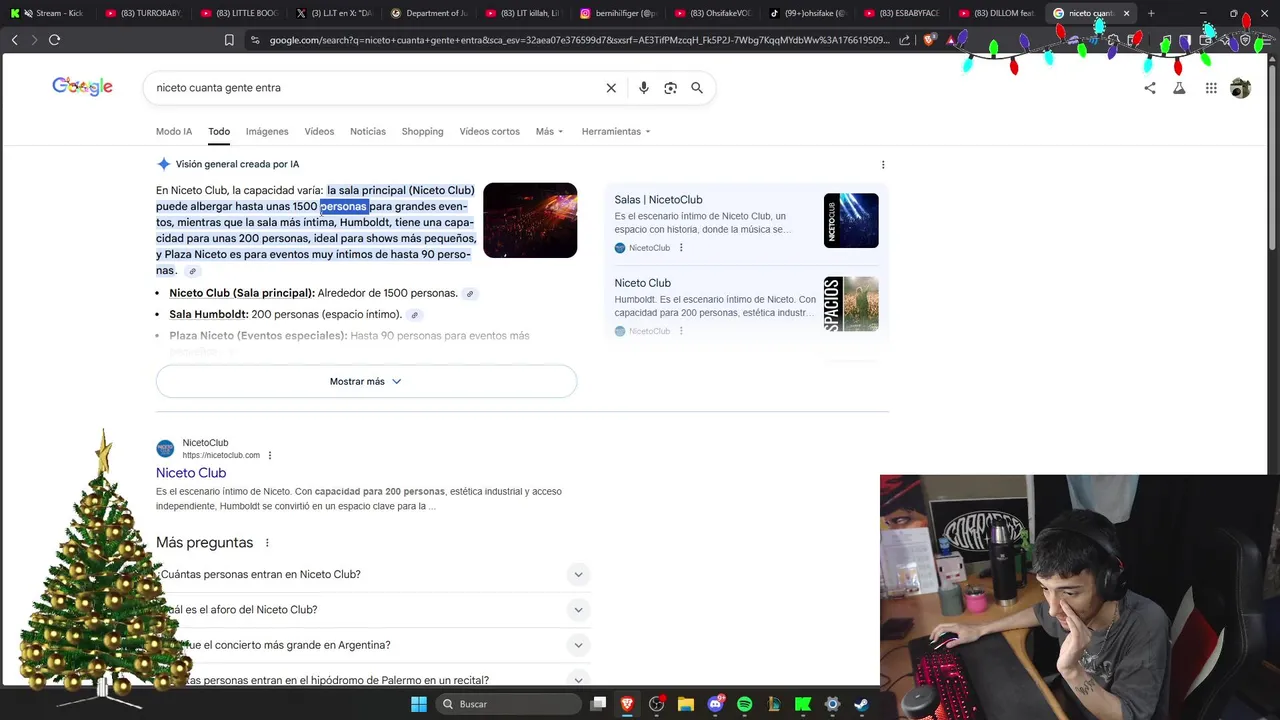Screen dimensions: 1280x720
Task: Open a new browser tab
Action: pyautogui.click(x=1151, y=13)
